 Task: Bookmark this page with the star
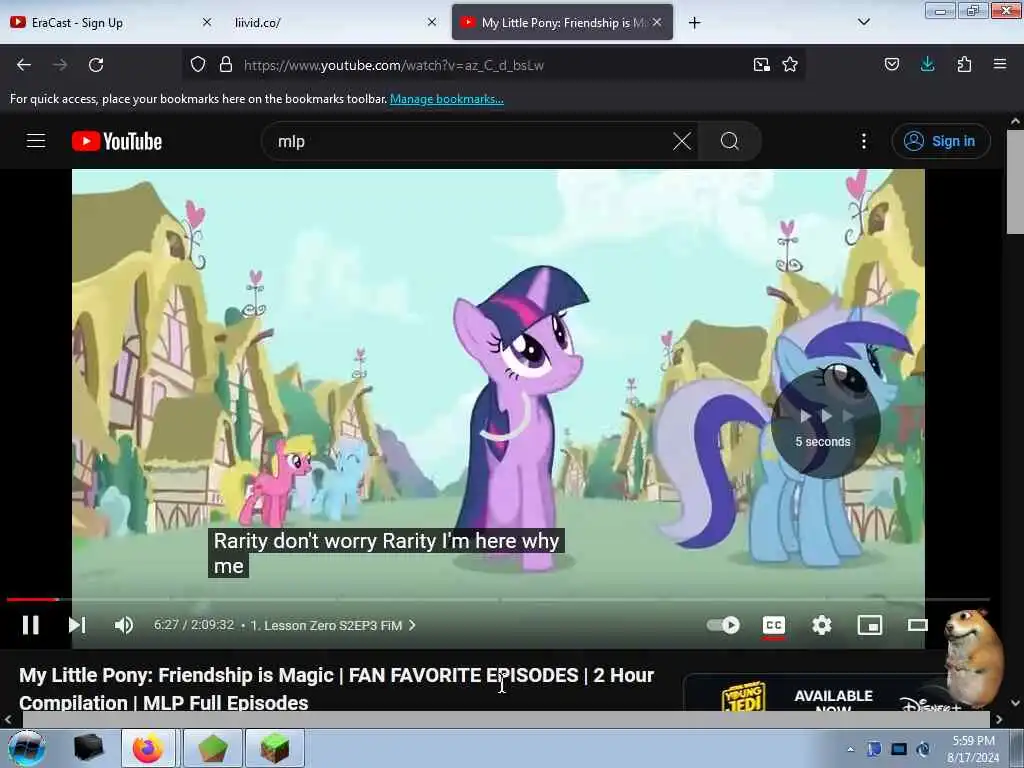point(790,65)
